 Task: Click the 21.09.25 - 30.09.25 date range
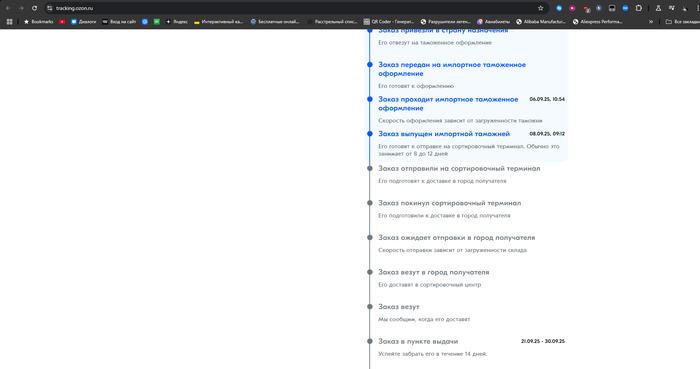[x=543, y=341]
